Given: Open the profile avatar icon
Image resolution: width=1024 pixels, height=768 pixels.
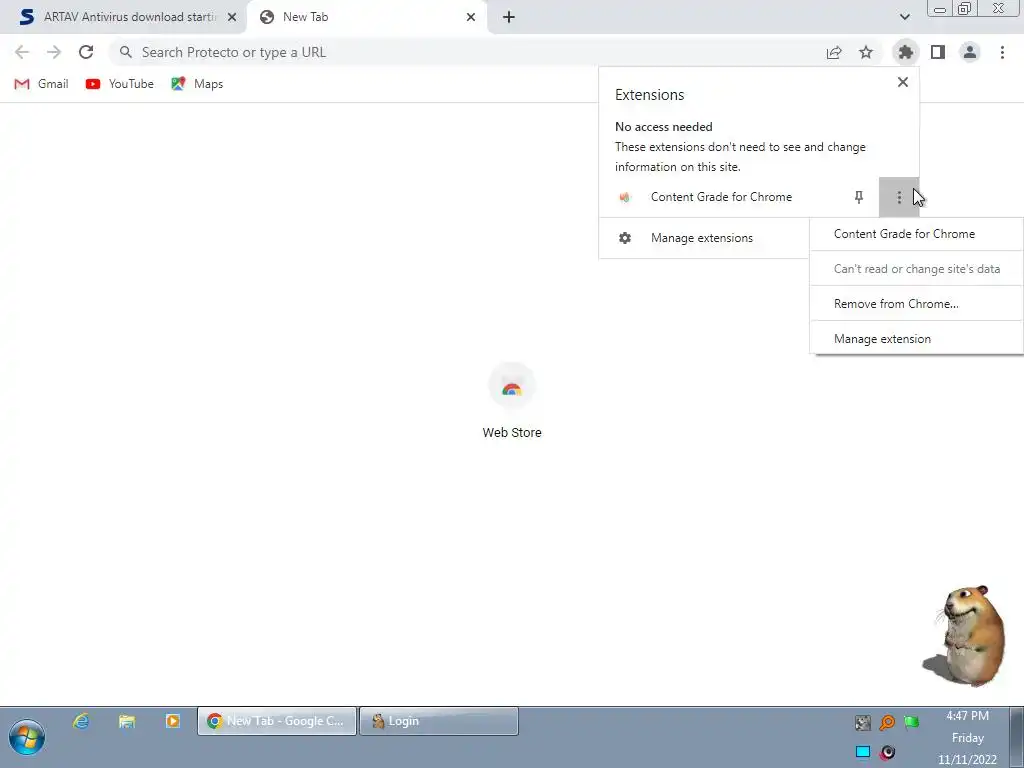Looking at the screenshot, I should tap(970, 52).
